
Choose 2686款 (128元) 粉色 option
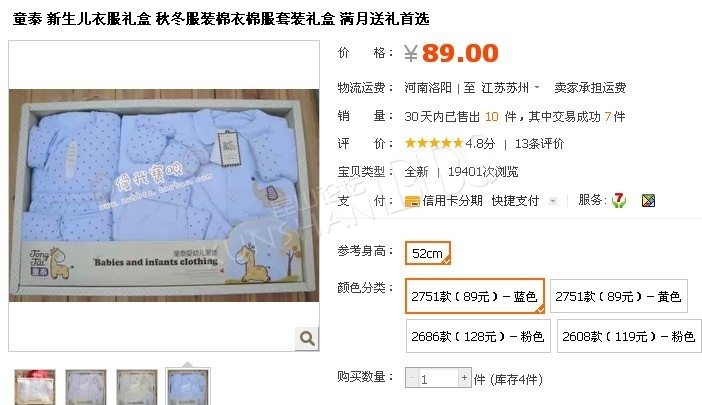pos(478,336)
